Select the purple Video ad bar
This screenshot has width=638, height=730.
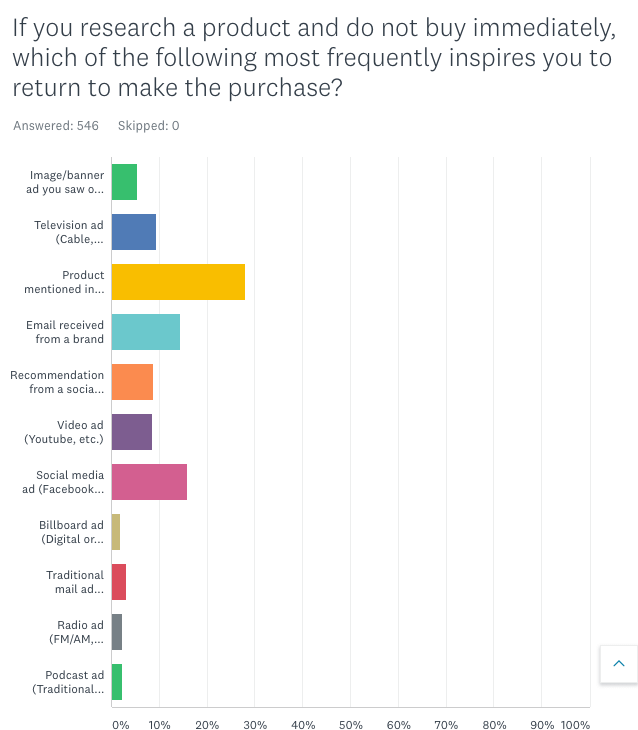tap(132, 432)
